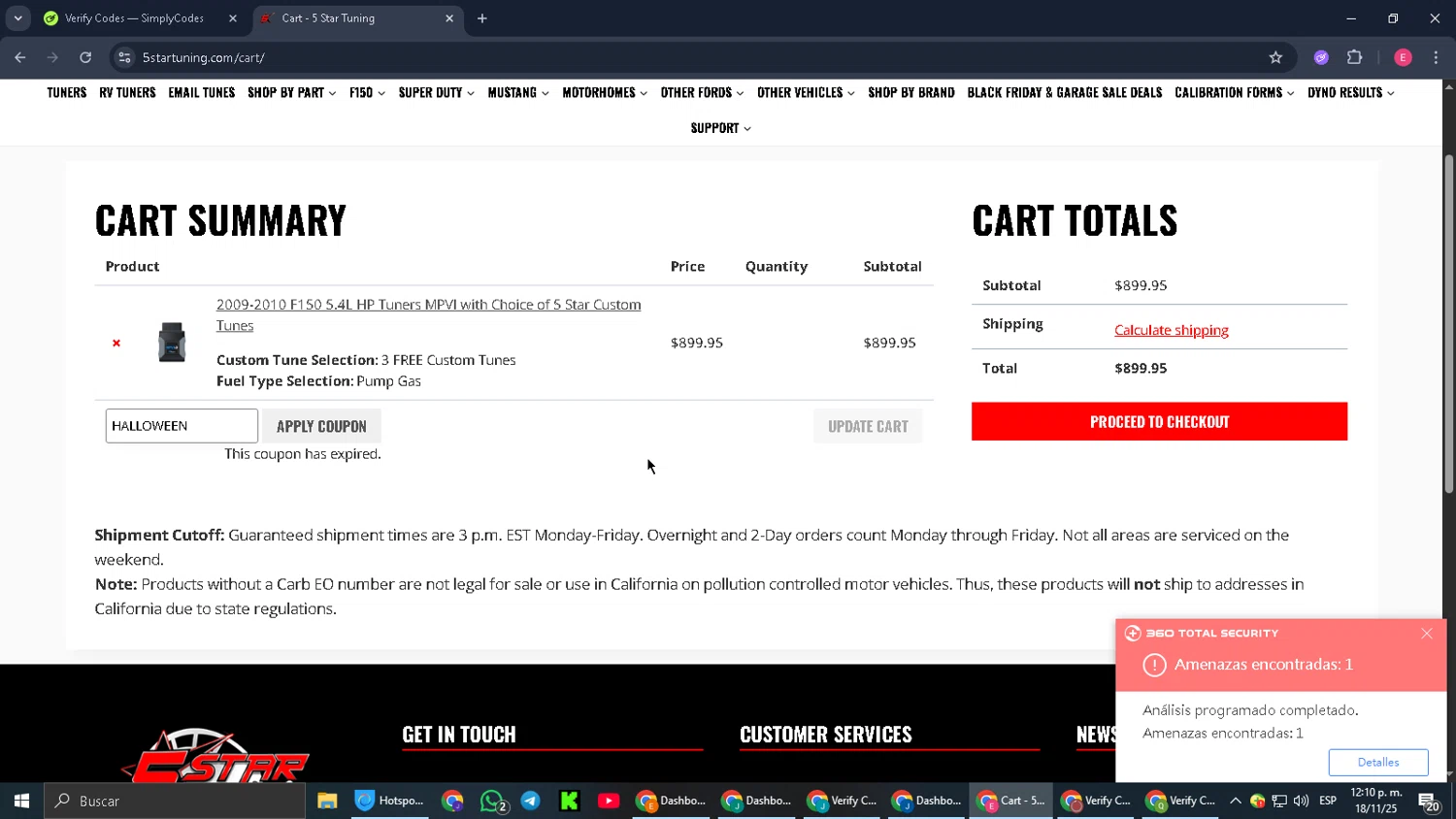Click the coupon code field containing HALLOWEEN
Screen dimensions: 1456x819
pos(182,426)
